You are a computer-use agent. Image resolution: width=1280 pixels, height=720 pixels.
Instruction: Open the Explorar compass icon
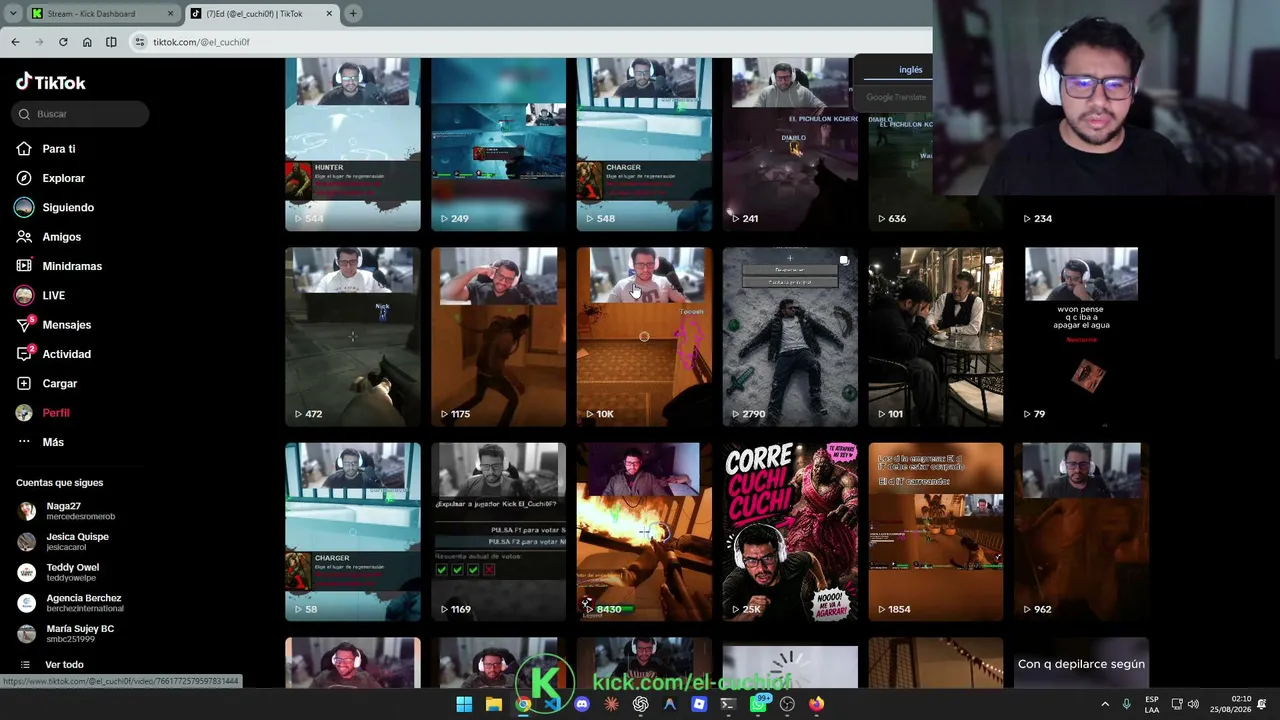click(x=24, y=178)
